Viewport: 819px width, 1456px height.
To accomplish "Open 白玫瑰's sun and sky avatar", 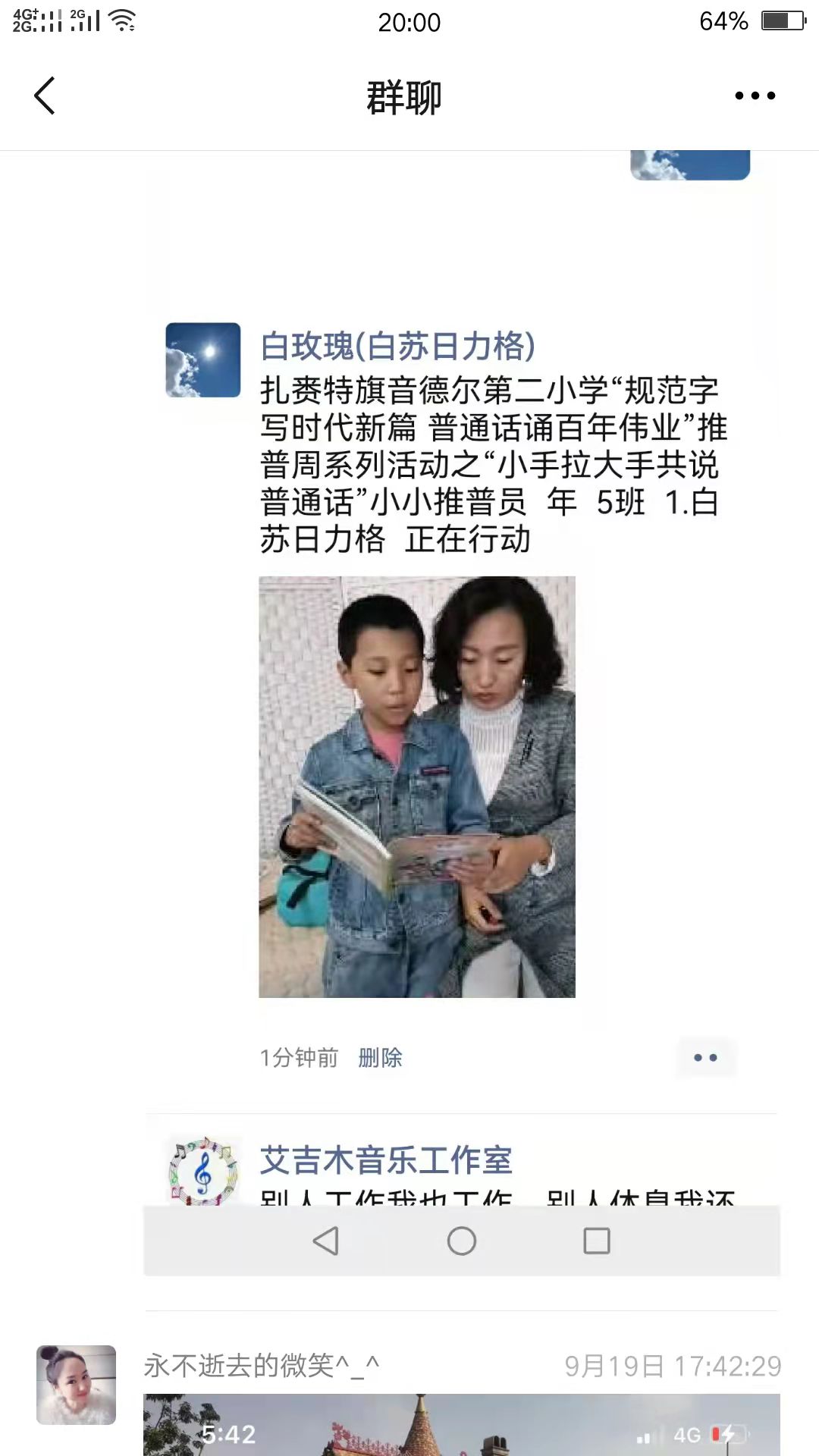I will 203,360.
